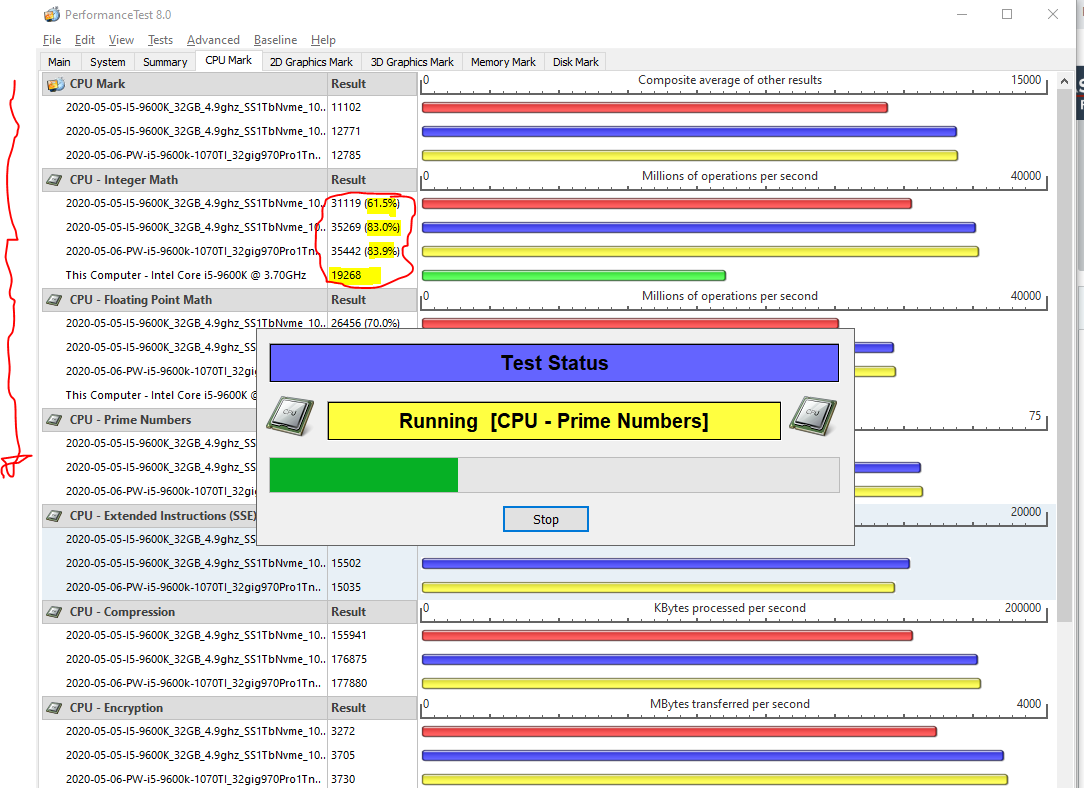Viewport: 1084px width, 788px height.
Task: Click the red Compression result bar for 155941
Action: pyautogui.click(x=667, y=636)
